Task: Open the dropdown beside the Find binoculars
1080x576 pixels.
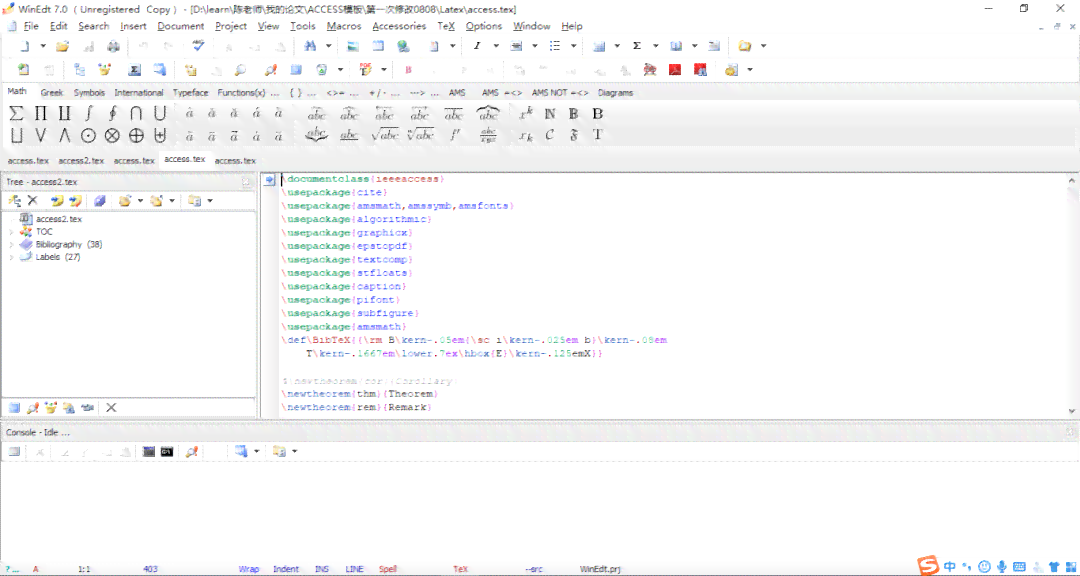Action: (x=329, y=46)
